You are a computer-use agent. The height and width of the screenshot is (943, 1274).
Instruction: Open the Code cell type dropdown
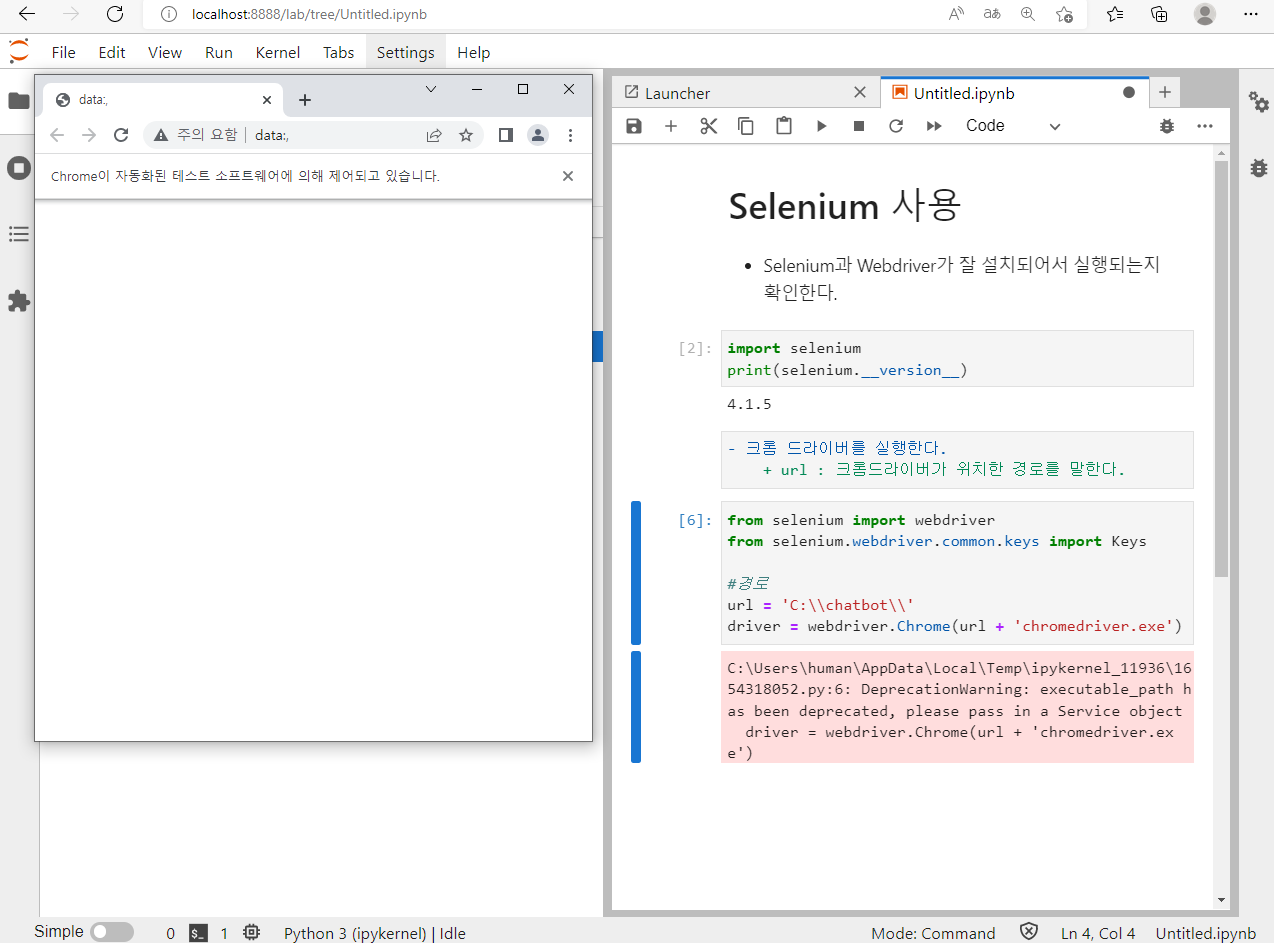point(1013,126)
